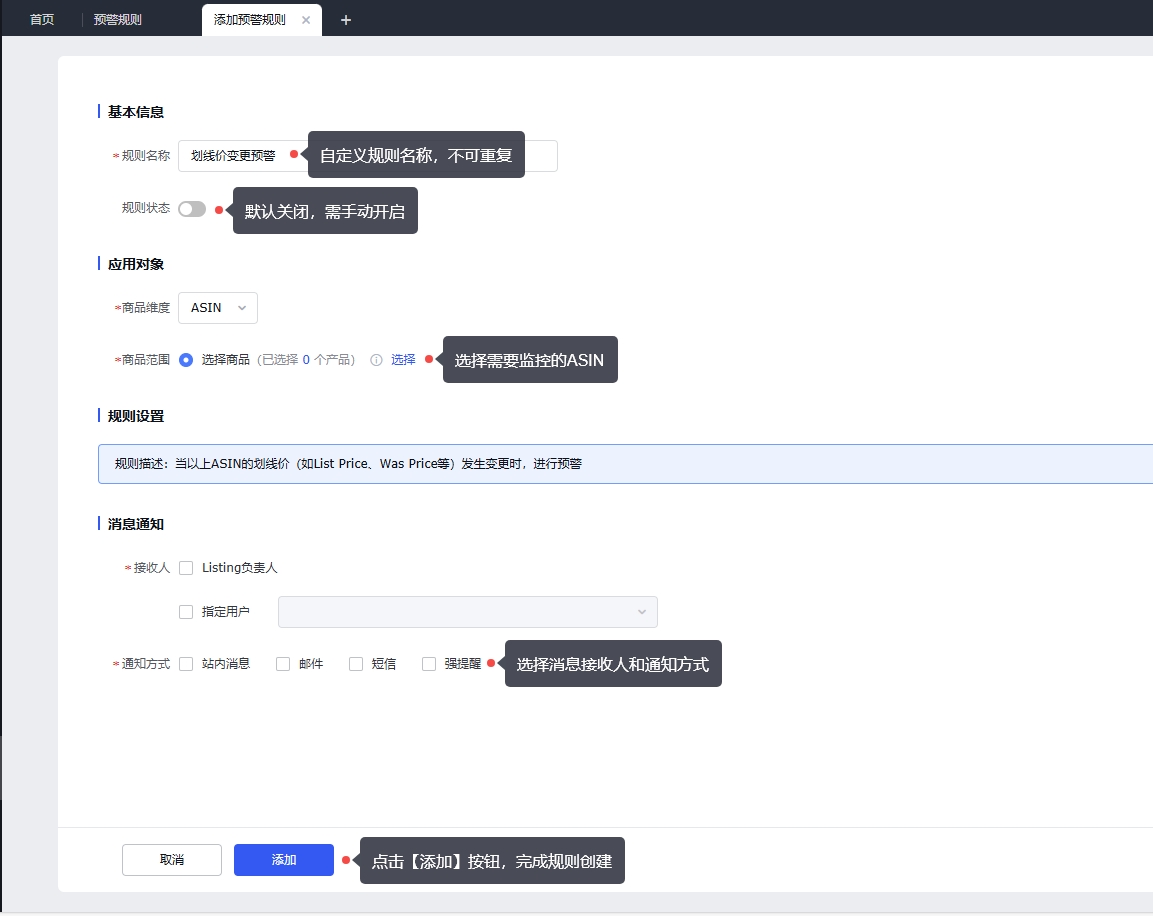Expand the 指定用户 user dropdown
Image resolution: width=1153 pixels, height=916 pixels.
click(467, 612)
